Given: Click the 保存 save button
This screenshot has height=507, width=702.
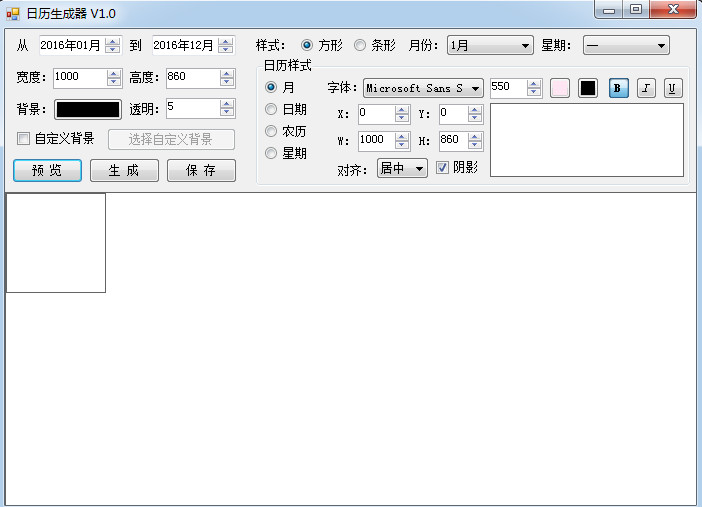Looking at the screenshot, I should point(201,171).
